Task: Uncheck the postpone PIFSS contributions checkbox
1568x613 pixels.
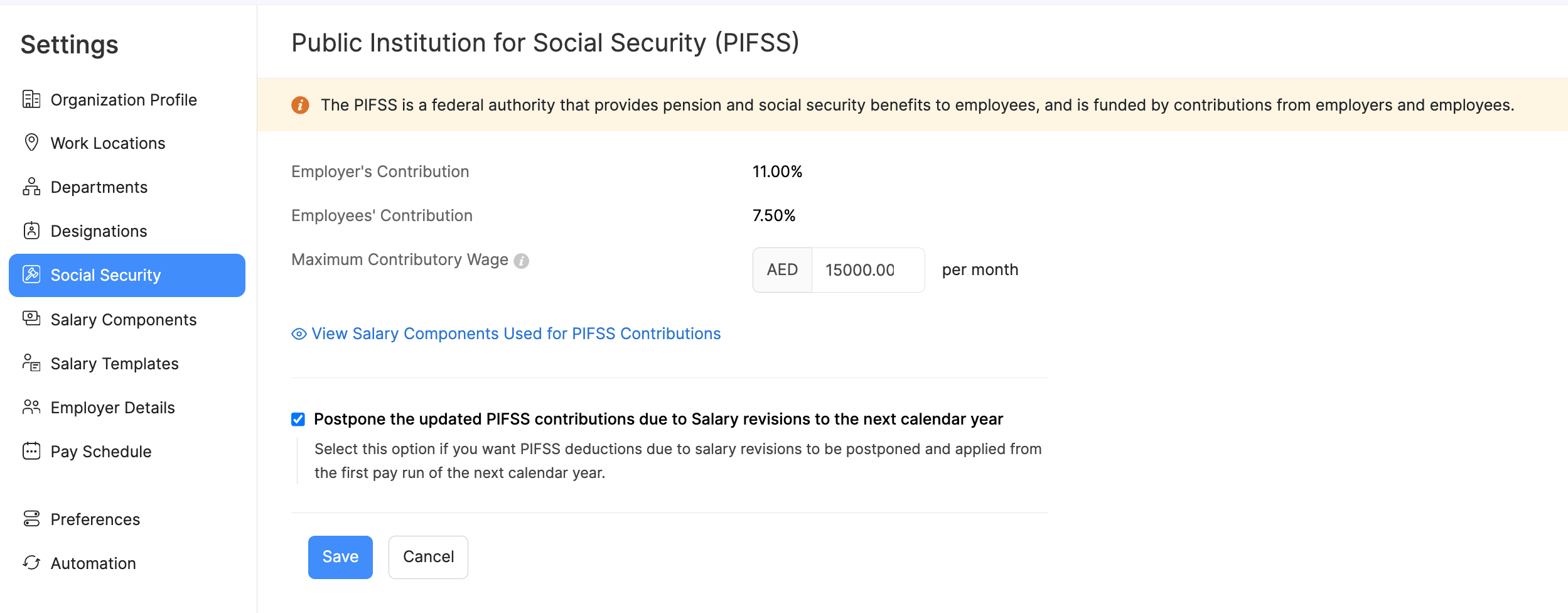Action: (x=299, y=418)
